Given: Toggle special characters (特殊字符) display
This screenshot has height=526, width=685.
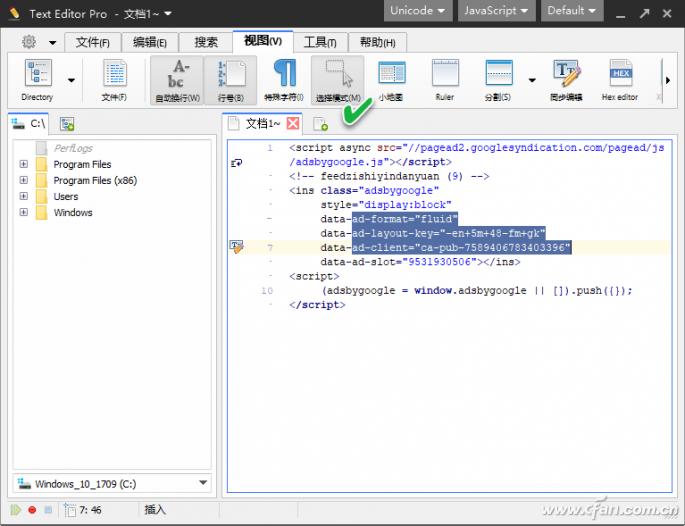Looking at the screenshot, I should (284, 78).
